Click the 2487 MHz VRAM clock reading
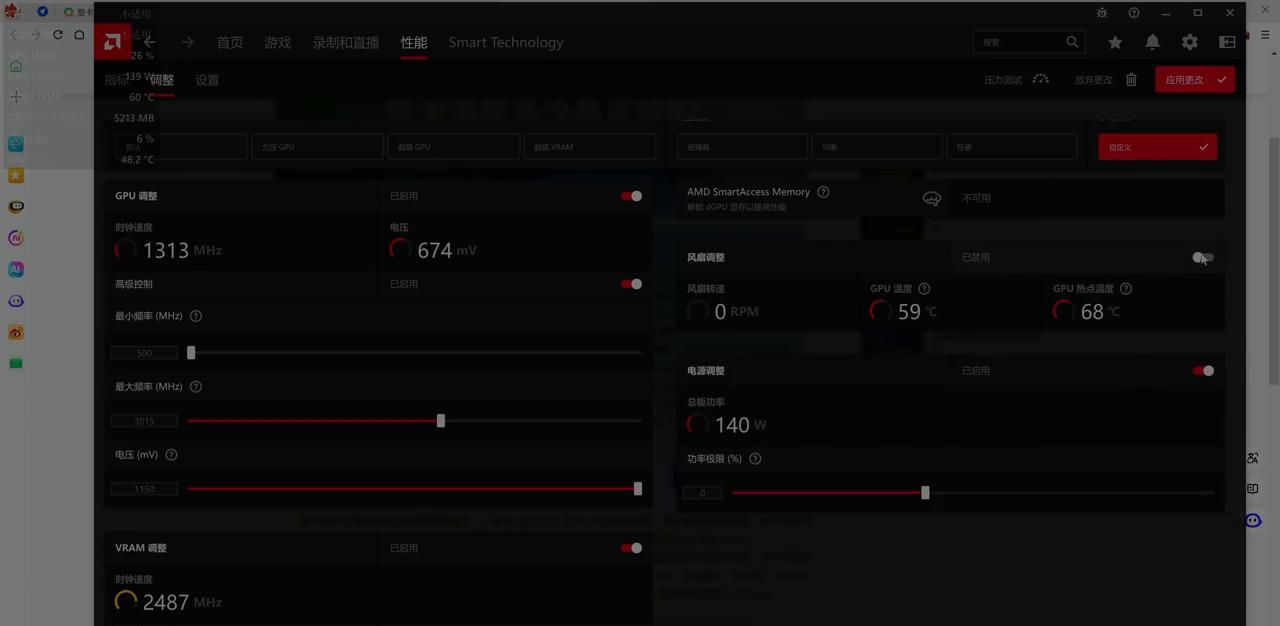1280x626 pixels. pos(182,602)
